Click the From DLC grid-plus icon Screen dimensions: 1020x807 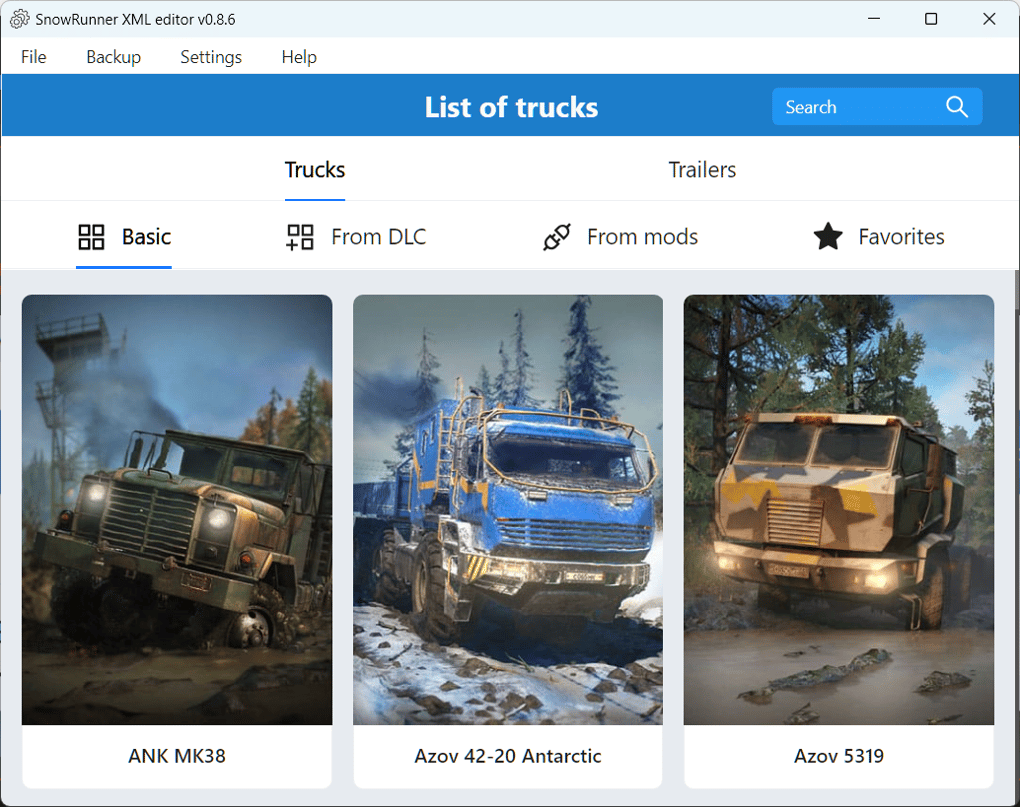(x=300, y=237)
